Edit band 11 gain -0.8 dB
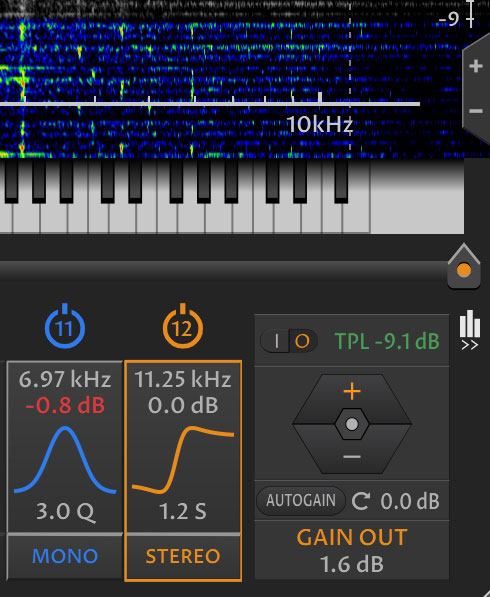The image size is (490, 597). click(x=65, y=405)
